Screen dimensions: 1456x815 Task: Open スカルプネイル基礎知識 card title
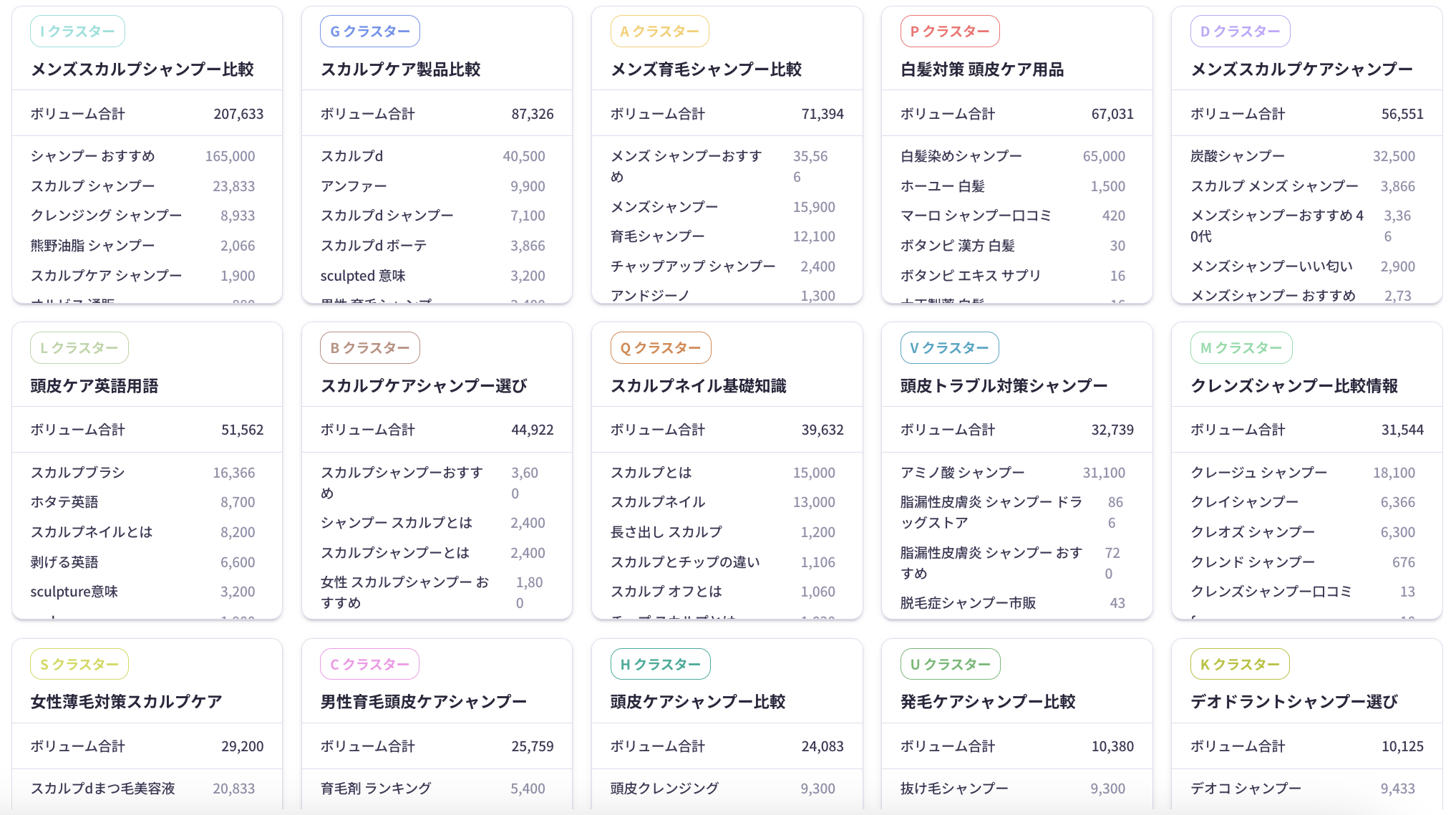pos(698,386)
